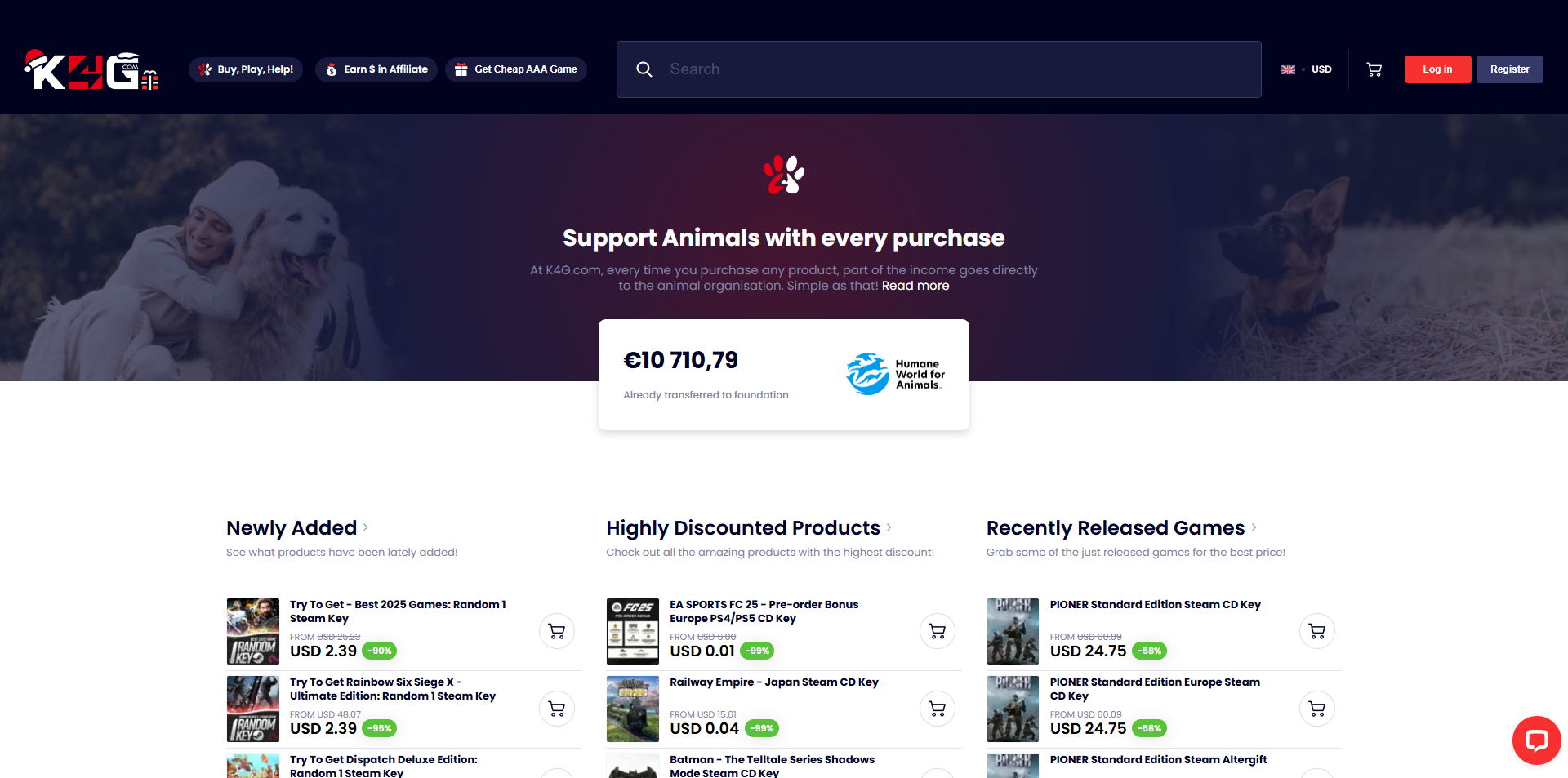This screenshot has width=1568, height=778.
Task: Open the Buy, Play, Help! menu item
Action: coord(246,69)
